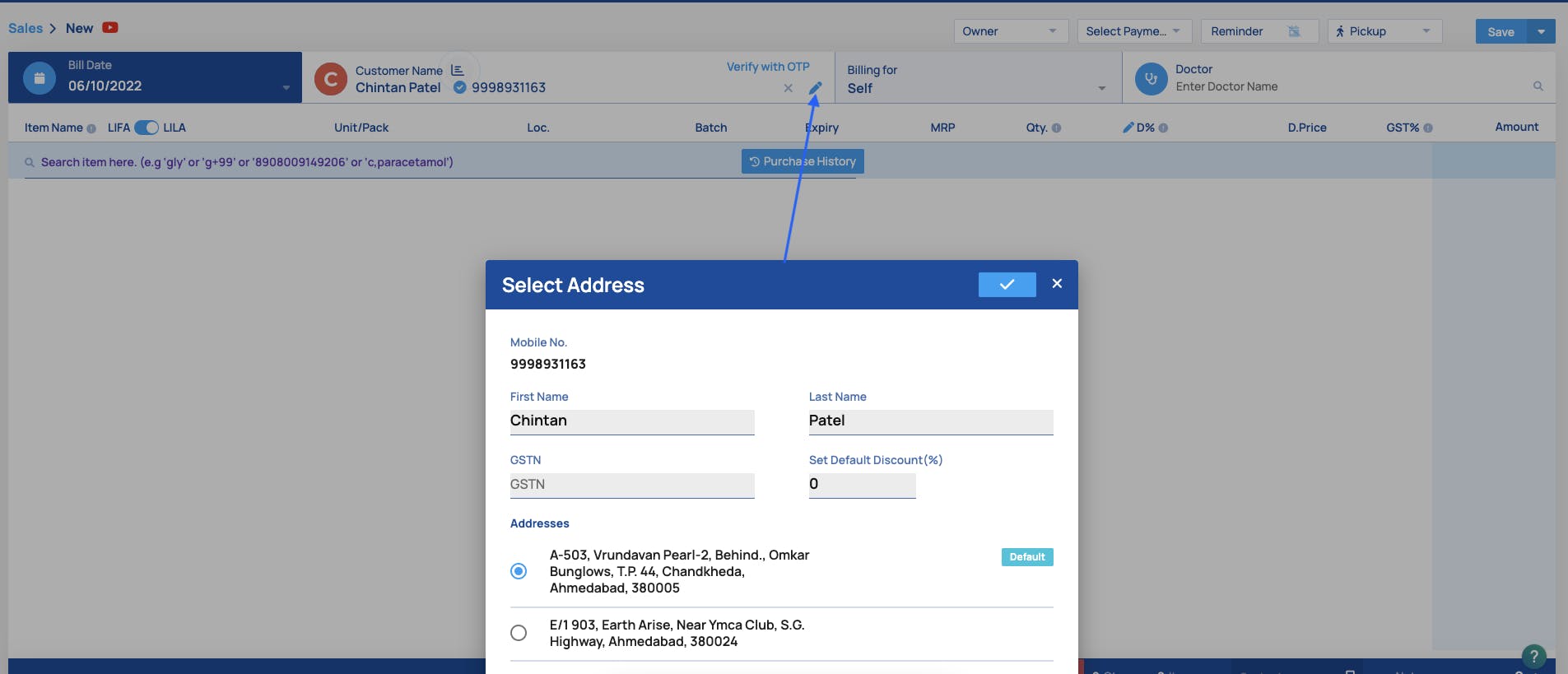1568x674 pixels.
Task: Click the Last Name field with Patel
Action: click(931, 421)
